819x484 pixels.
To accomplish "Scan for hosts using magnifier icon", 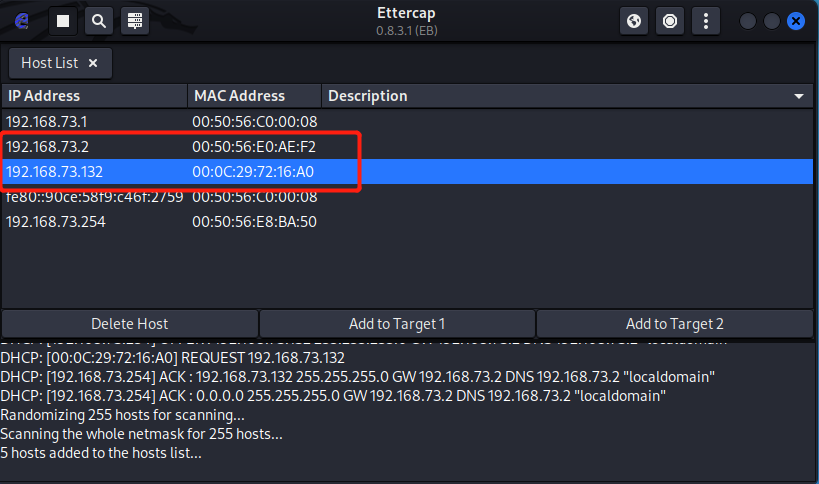I will coord(98,20).
